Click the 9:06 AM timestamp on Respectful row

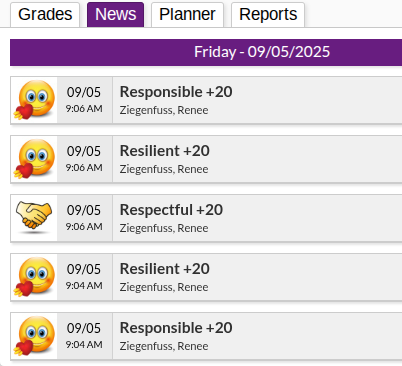(84, 227)
